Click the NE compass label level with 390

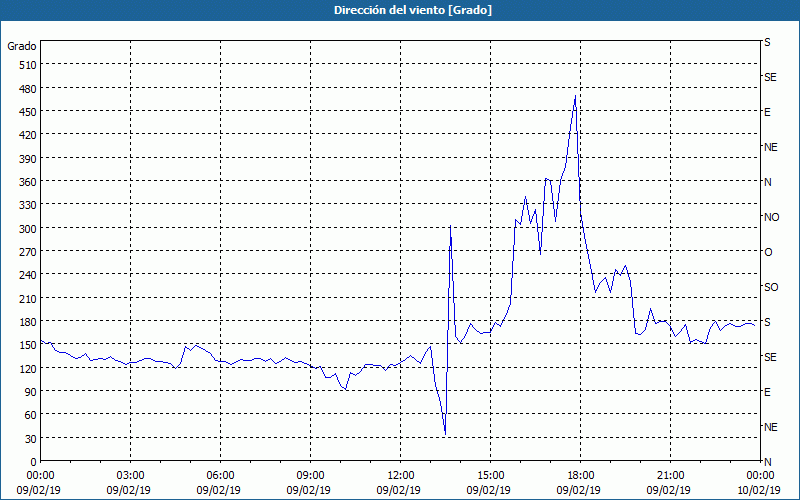click(770, 147)
